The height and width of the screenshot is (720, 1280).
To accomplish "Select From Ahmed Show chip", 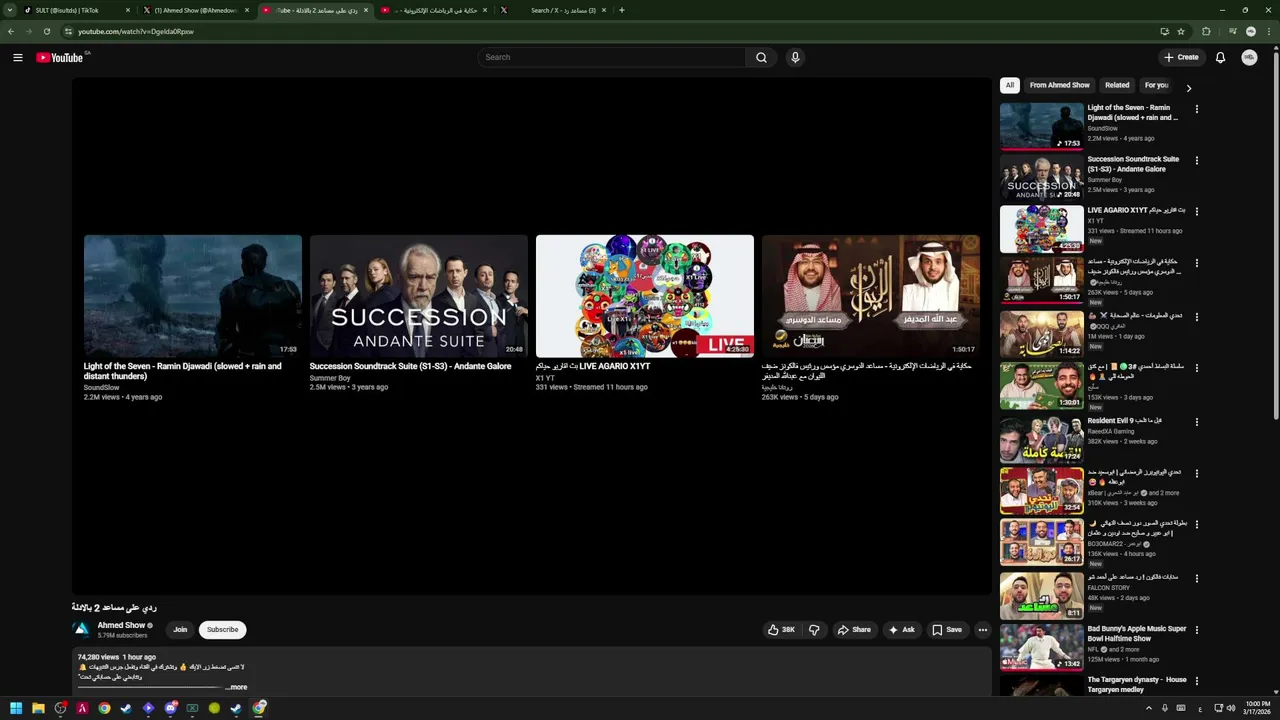I will point(1060,85).
